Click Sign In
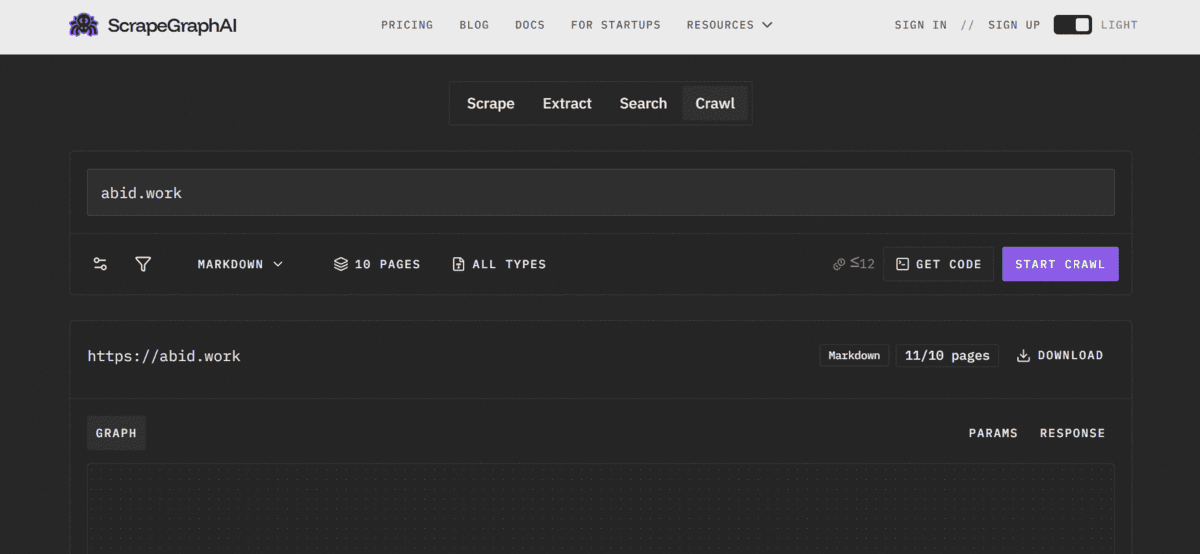This screenshot has height=554, width=1200. (x=920, y=25)
